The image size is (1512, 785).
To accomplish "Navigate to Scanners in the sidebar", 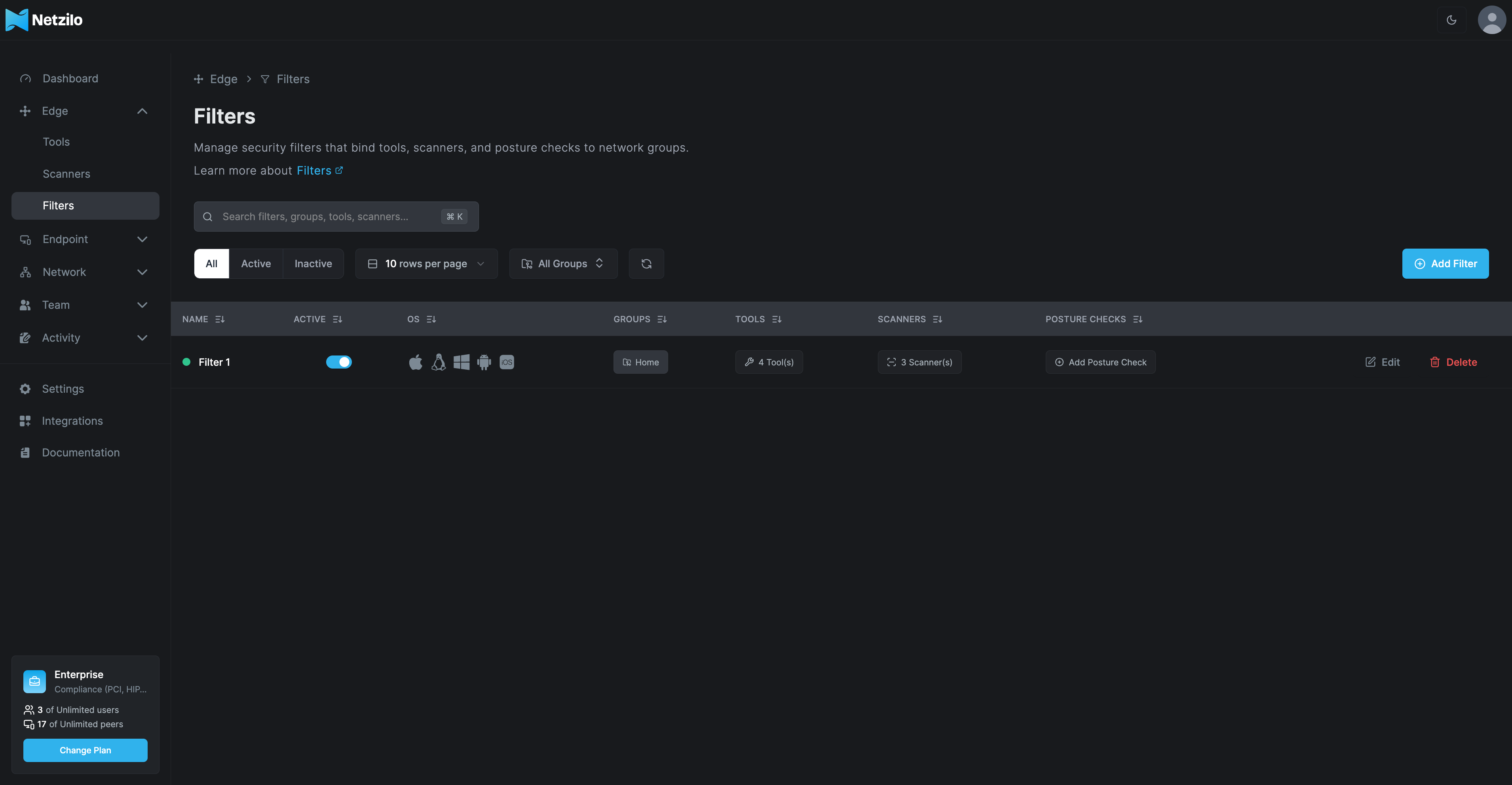I will pos(66,174).
